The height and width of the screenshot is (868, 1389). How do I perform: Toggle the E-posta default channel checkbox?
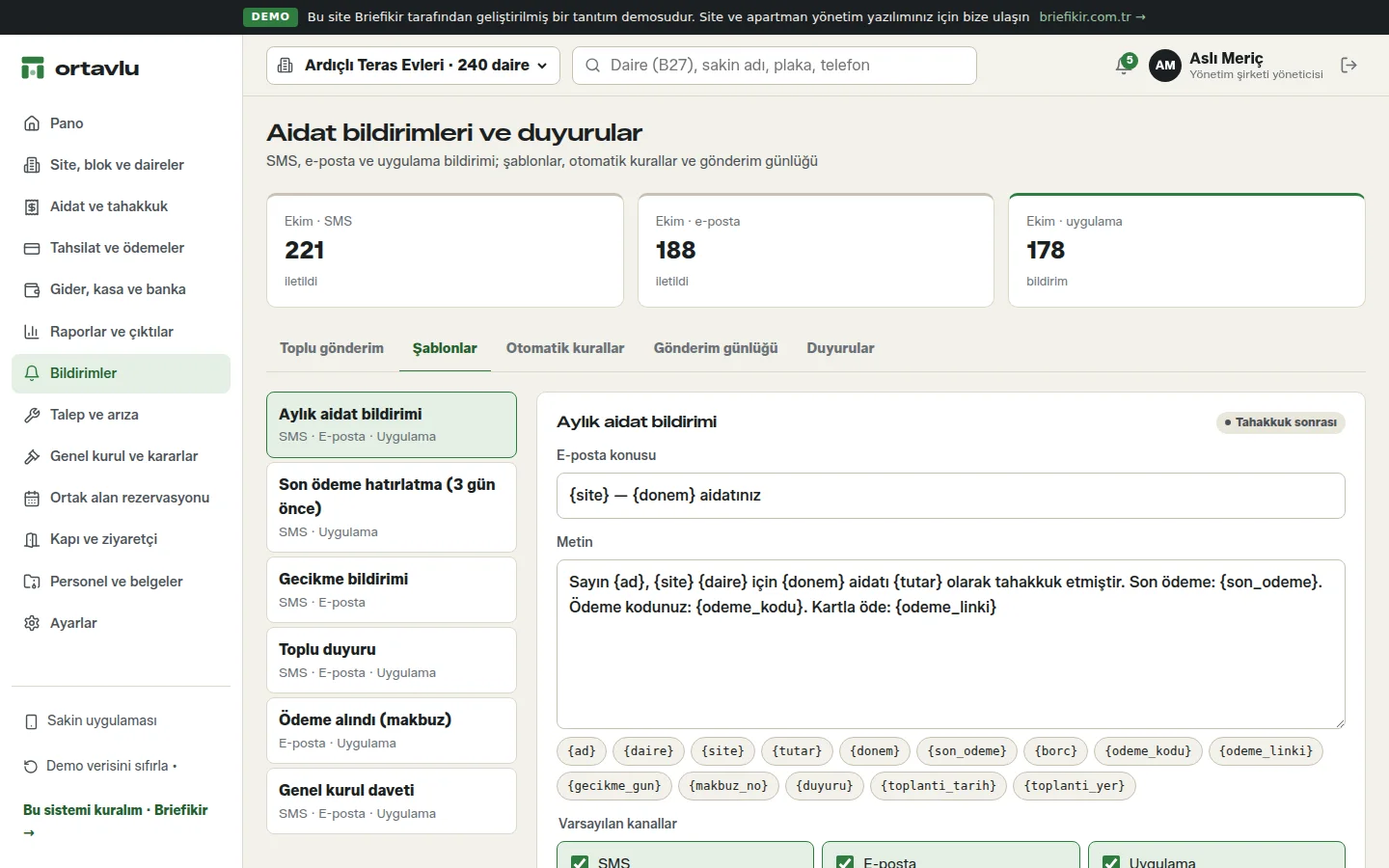point(845,862)
